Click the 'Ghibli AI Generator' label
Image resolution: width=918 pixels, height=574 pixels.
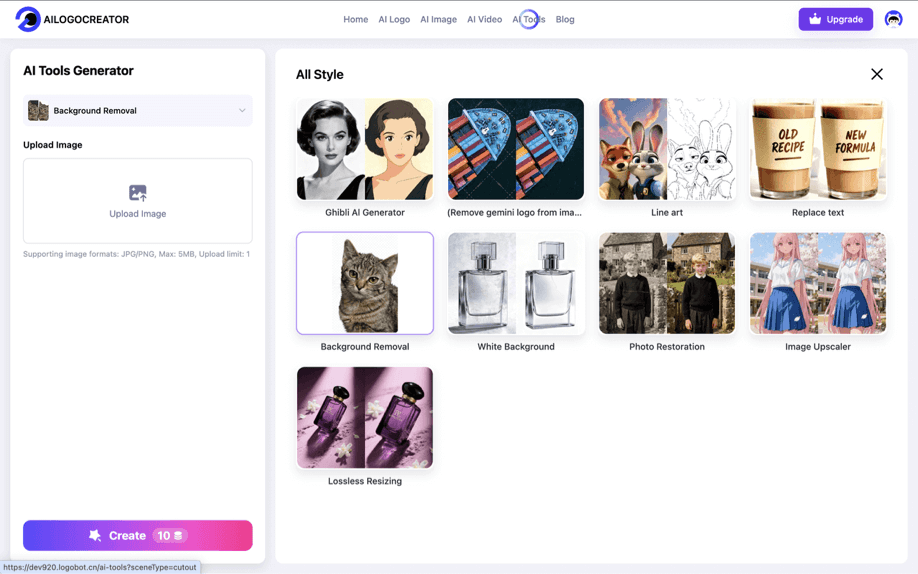coord(365,213)
